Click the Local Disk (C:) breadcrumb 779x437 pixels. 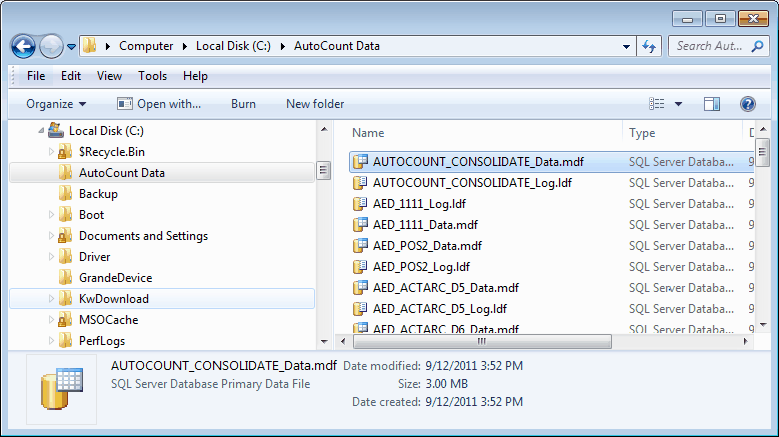click(x=233, y=46)
